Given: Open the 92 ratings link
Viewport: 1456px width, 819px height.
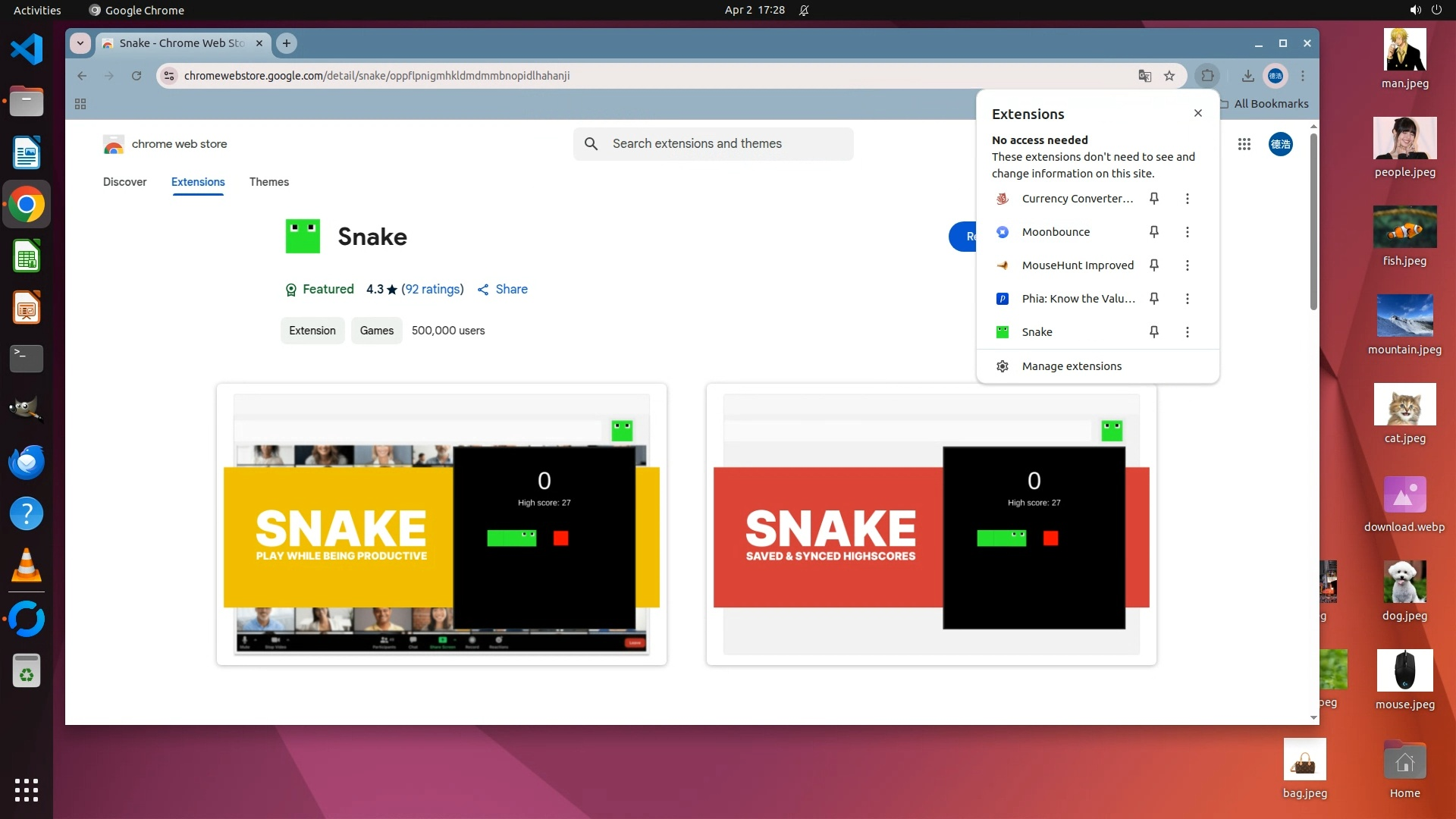Looking at the screenshot, I should tap(432, 289).
